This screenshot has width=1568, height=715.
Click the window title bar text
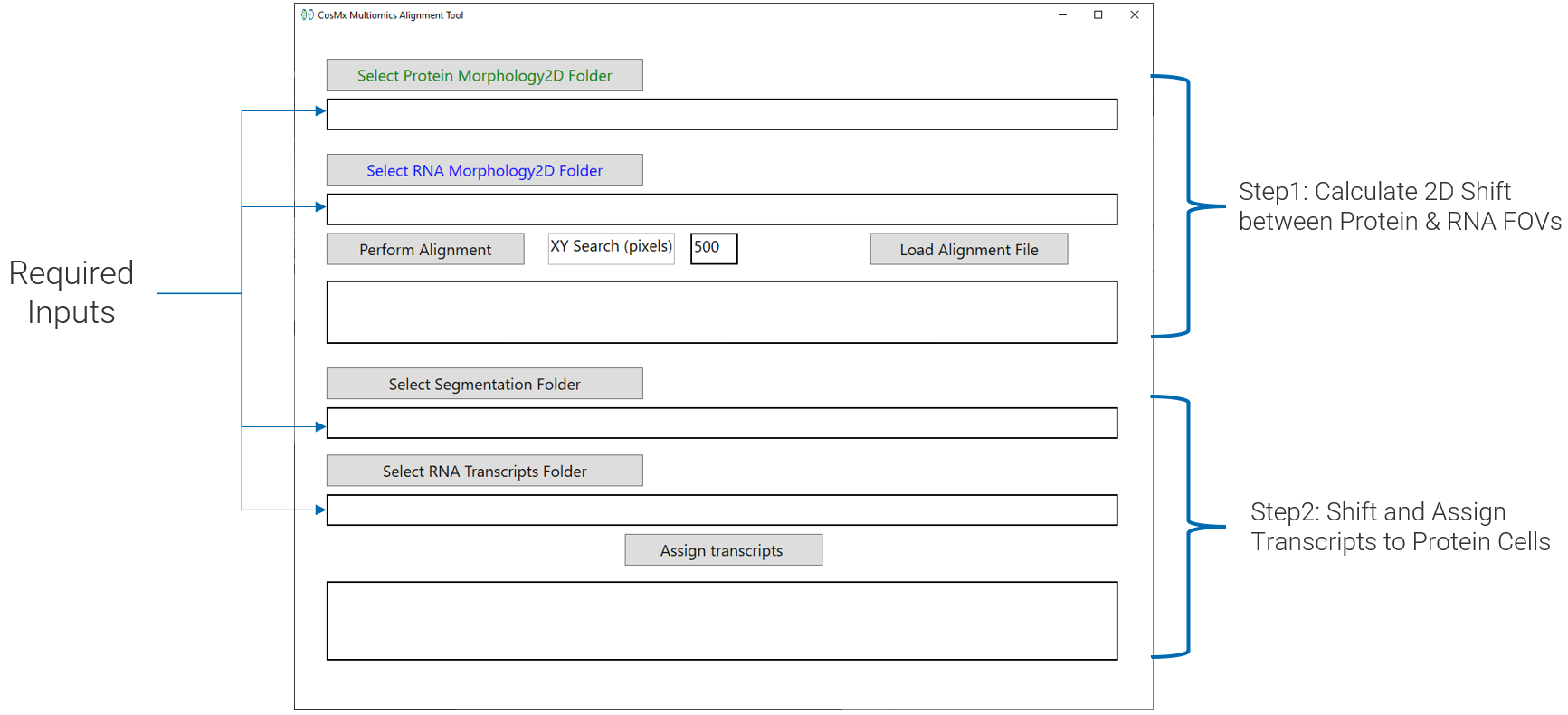390,15
